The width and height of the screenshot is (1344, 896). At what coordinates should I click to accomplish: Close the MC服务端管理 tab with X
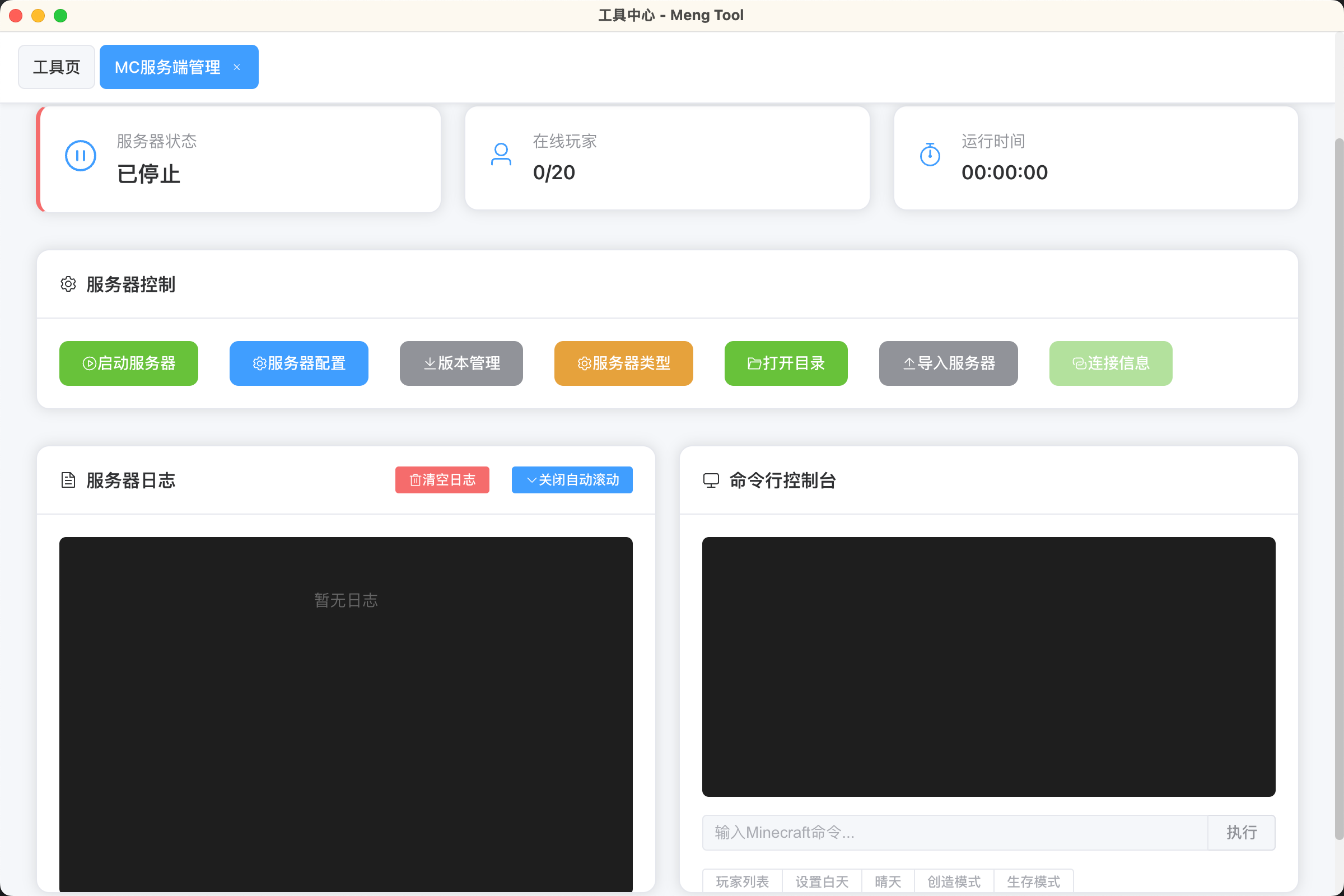click(236, 67)
